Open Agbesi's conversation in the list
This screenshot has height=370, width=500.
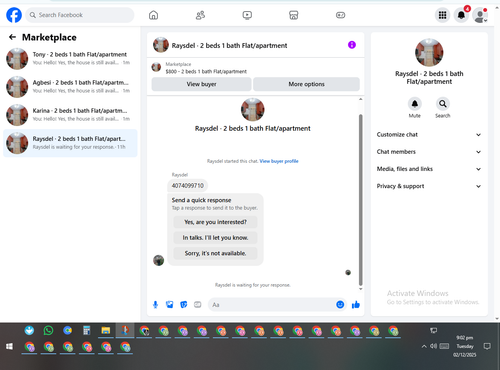[x=70, y=87]
